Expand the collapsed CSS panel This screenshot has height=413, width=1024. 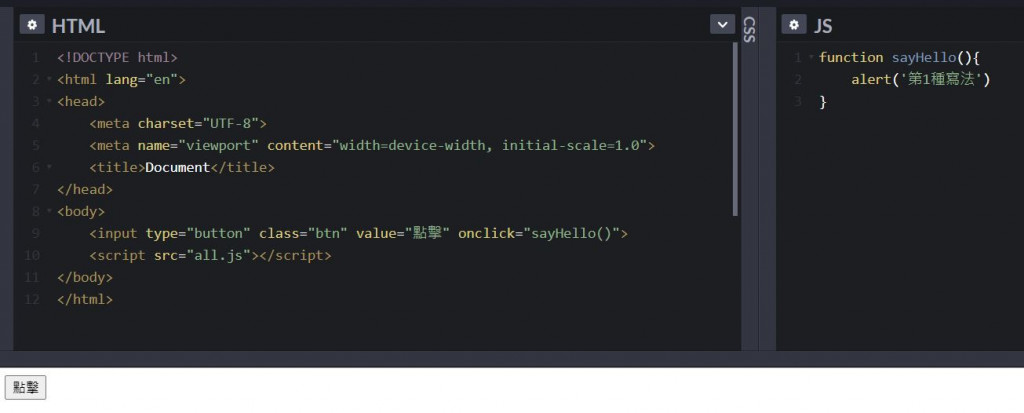(749, 29)
